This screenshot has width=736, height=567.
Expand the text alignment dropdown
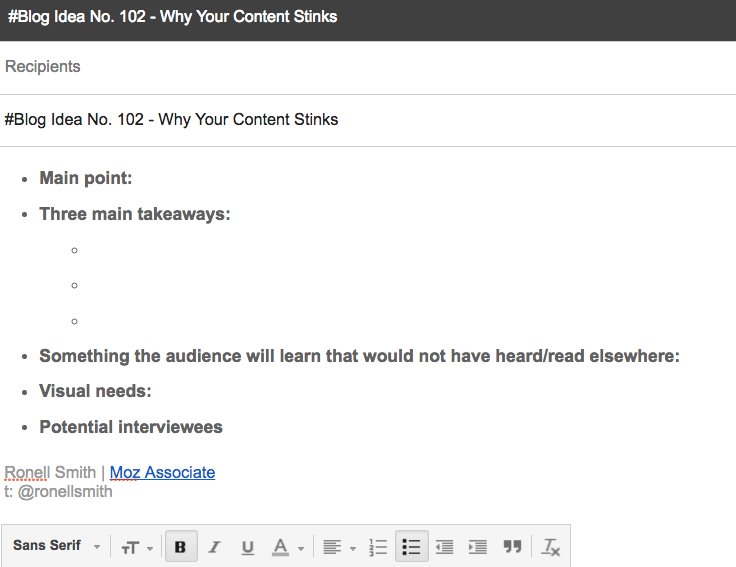[339, 547]
